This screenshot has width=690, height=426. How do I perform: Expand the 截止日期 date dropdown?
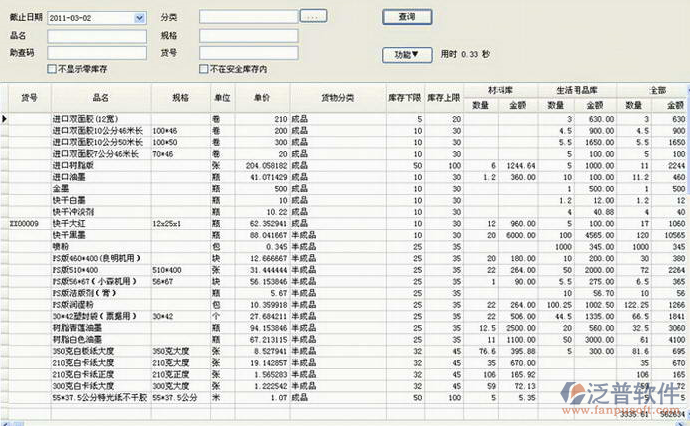(x=138, y=18)
